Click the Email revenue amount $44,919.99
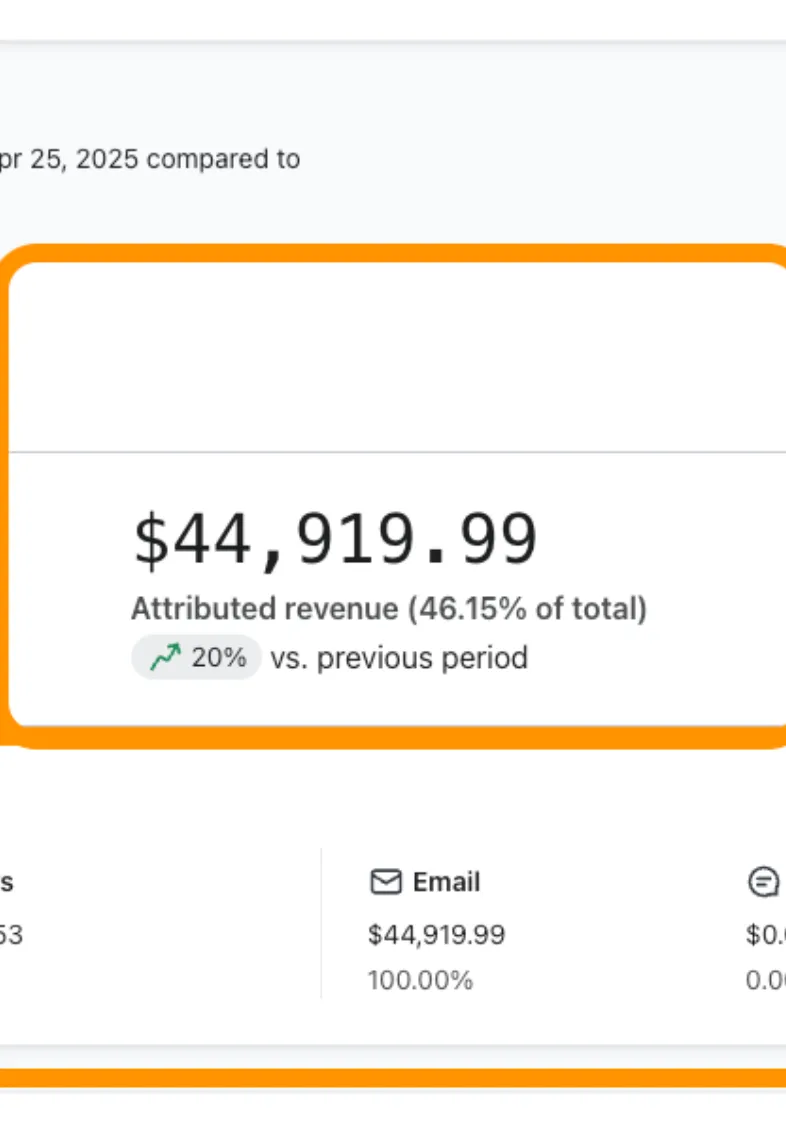This screenshot has width=786, height=1146. (x=436, y=935)
